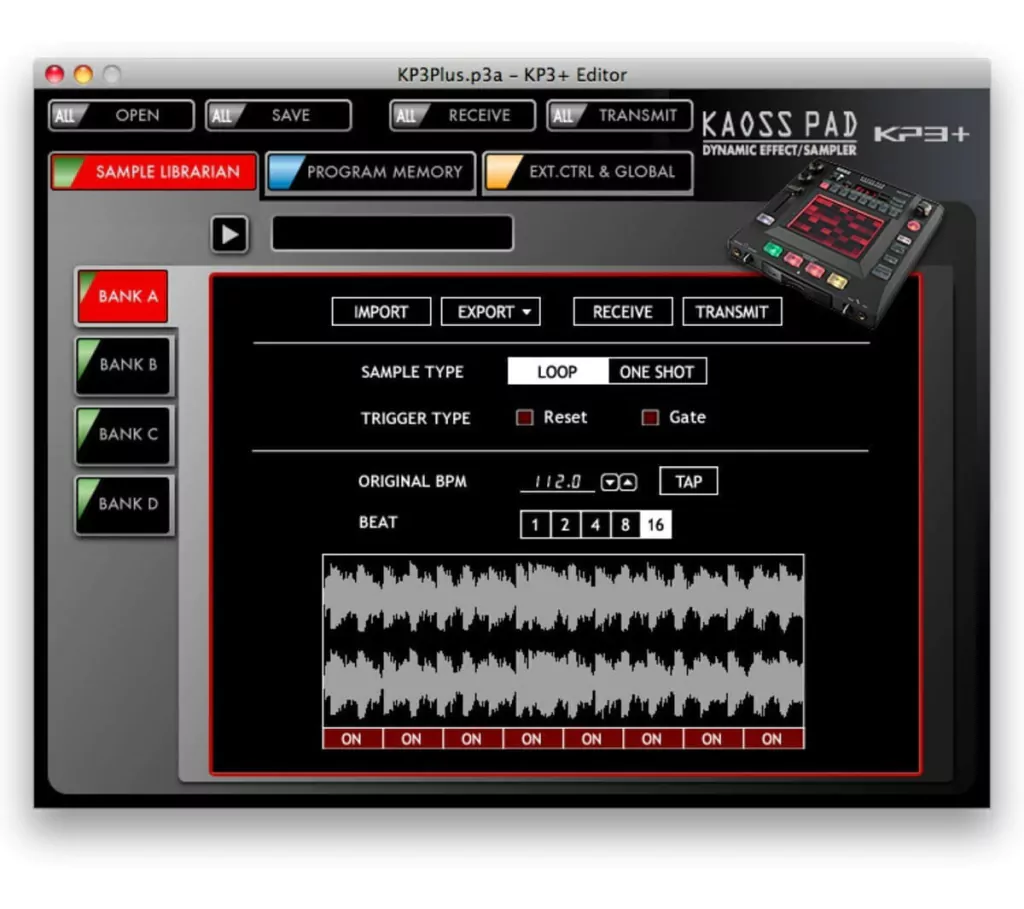Image resolution: width=1024 pixels, height=909 pixels.
Task: Increase the original BPM with up arrow
Action: 628,482
